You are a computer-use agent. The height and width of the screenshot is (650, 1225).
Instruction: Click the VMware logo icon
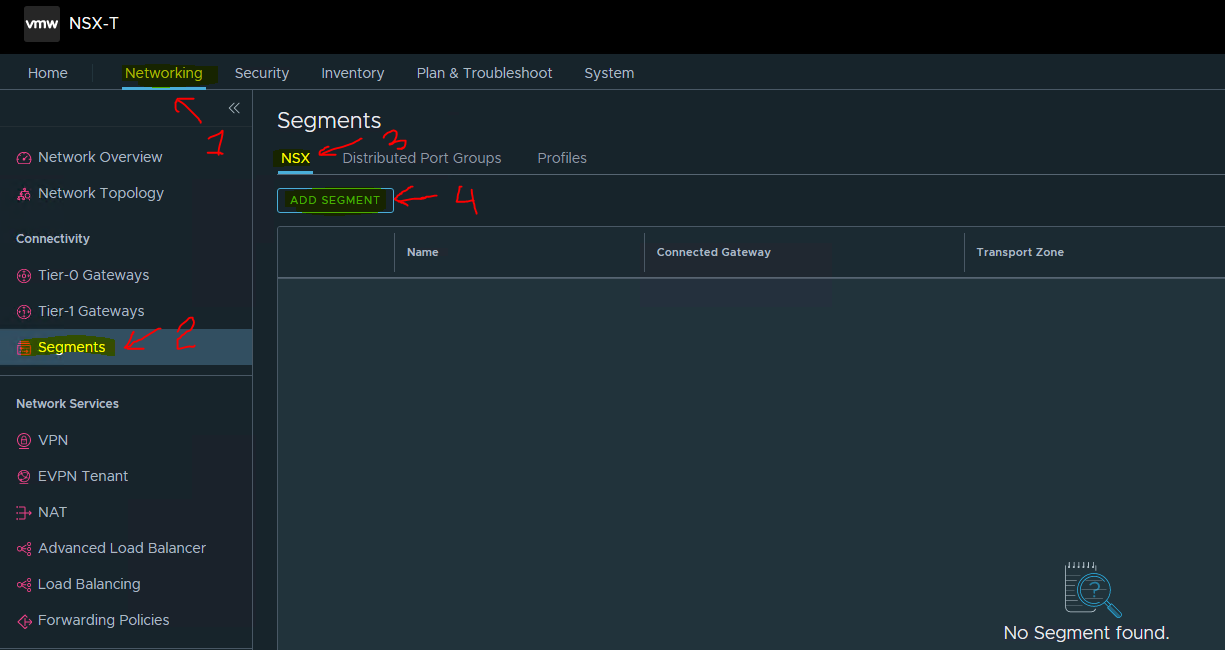(x=42, y=23)
